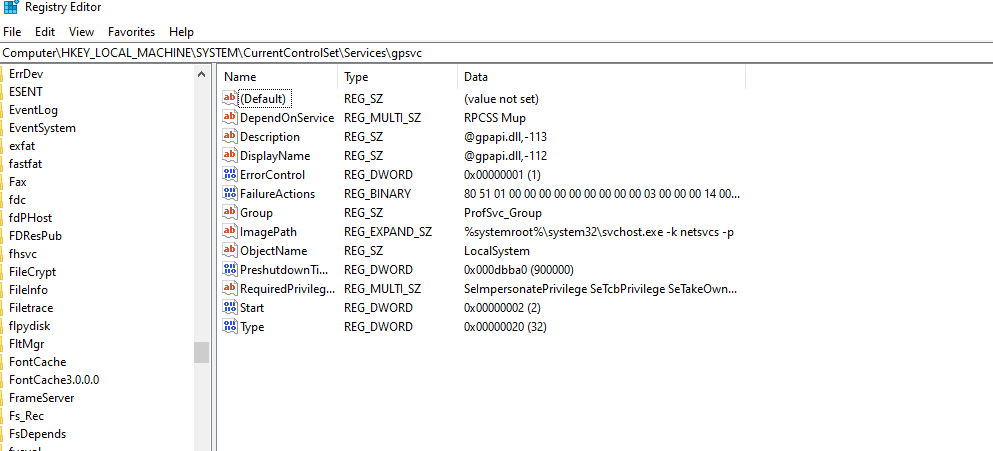
Task: Select the binary icon for FailureActions
Action: [x=229, y=193]
